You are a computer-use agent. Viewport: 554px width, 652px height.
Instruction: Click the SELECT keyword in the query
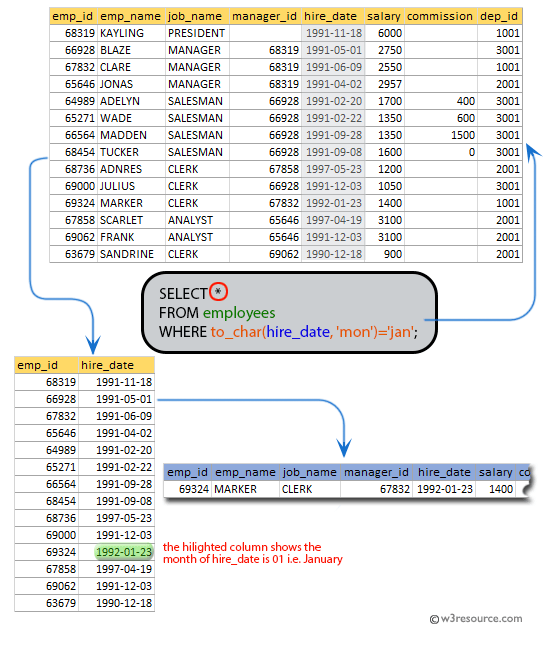[x=183, y=294]
